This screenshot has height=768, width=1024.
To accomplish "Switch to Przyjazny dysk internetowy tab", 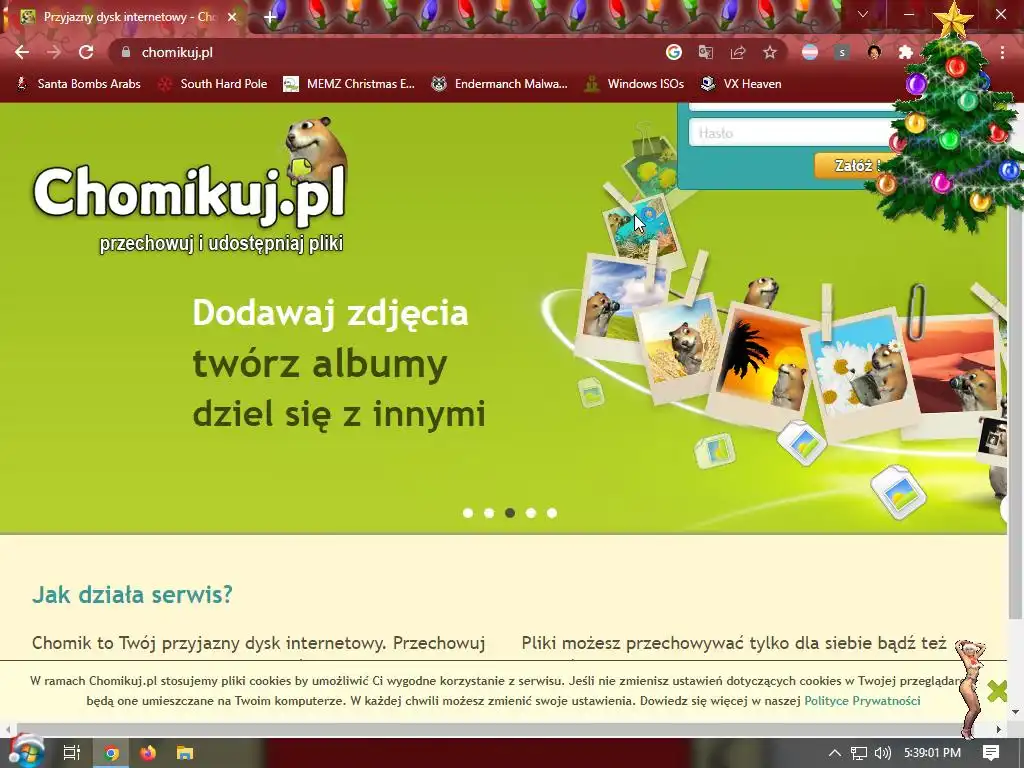I will tap(124, 17).
